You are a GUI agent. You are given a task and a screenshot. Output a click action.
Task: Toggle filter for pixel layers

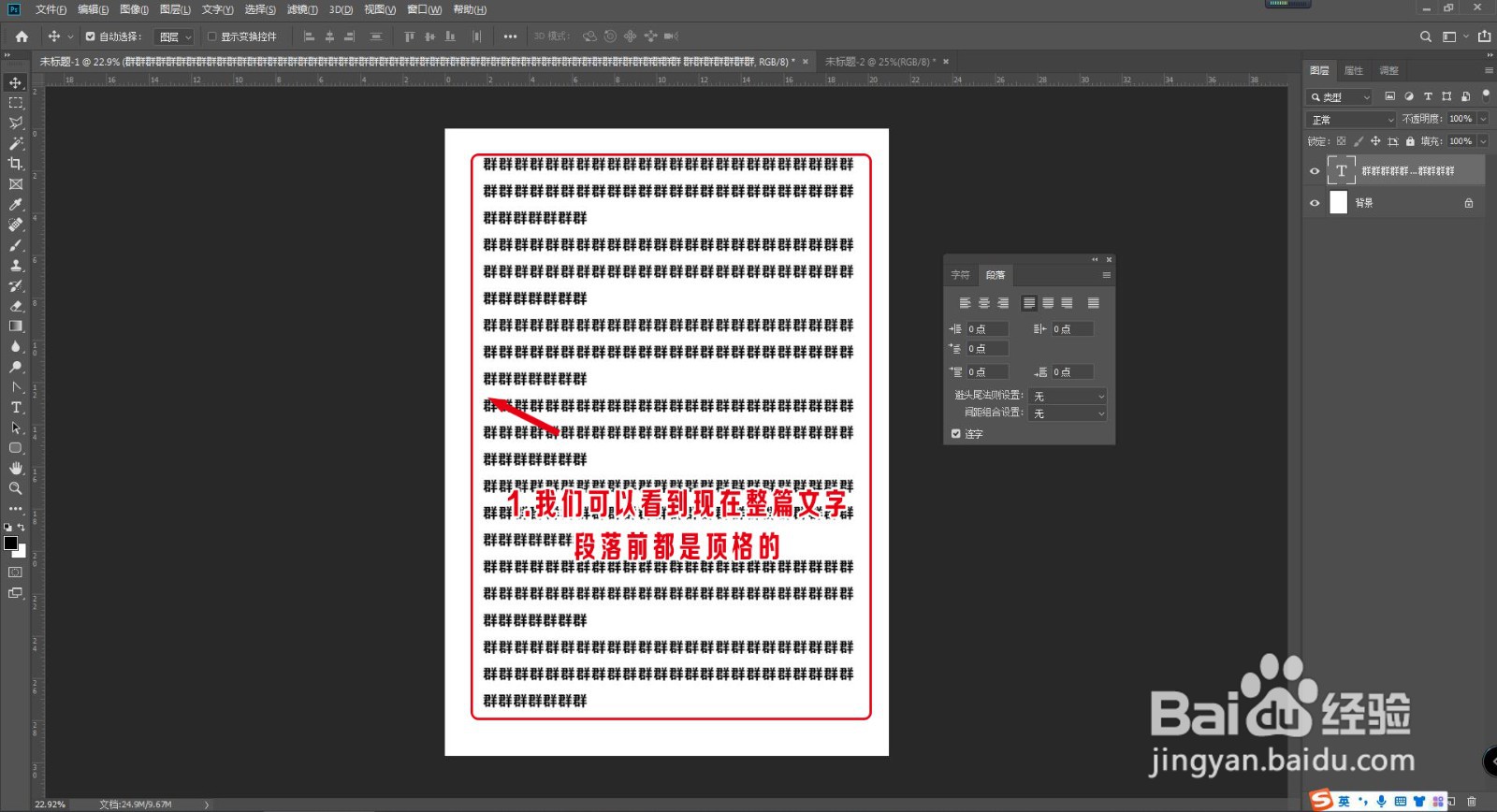coord(1389,96)
